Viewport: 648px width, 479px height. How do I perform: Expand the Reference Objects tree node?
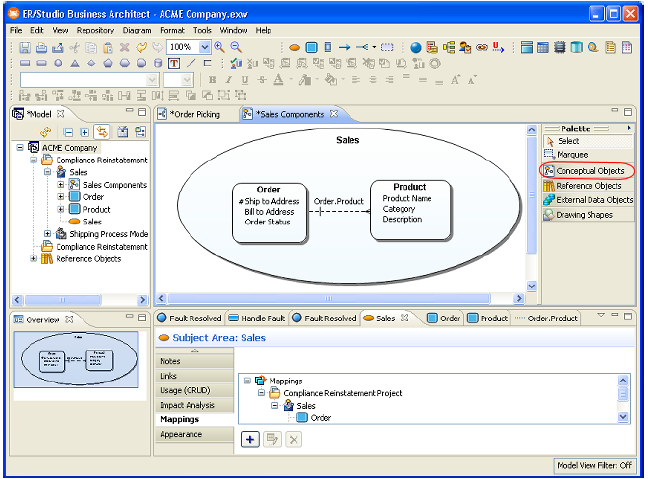(34, 259)
